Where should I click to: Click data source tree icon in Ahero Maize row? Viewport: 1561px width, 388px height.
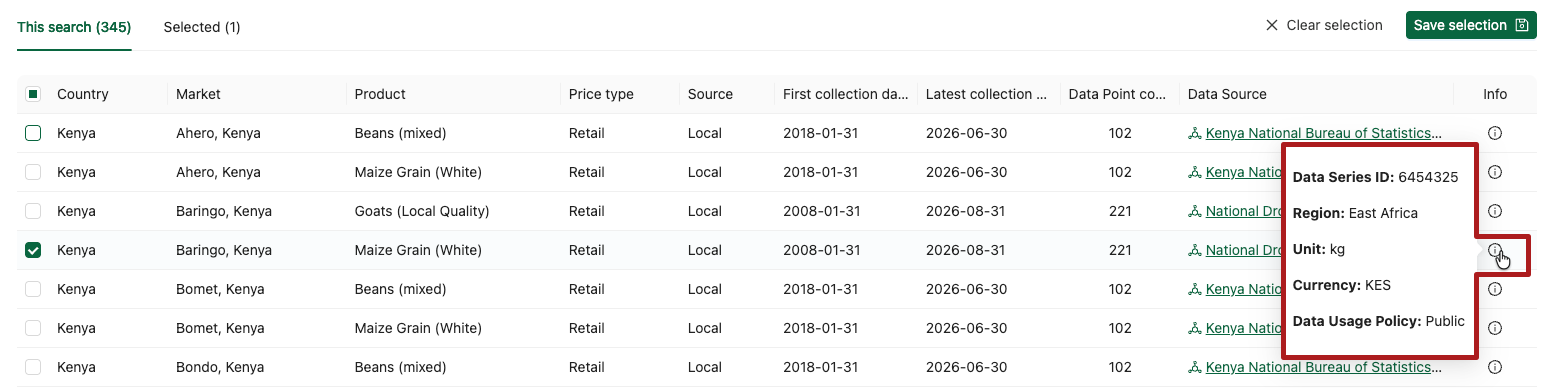tap(1194, 172)
